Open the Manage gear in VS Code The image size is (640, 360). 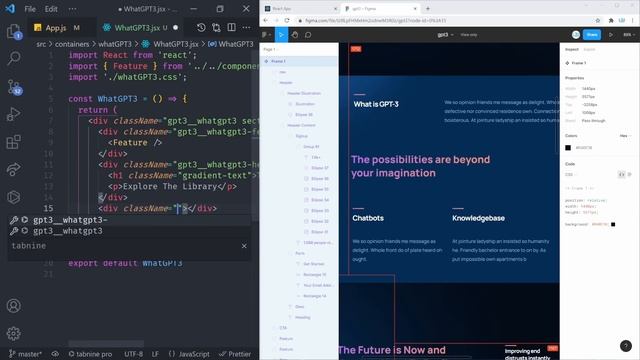(x=13, y=333)
